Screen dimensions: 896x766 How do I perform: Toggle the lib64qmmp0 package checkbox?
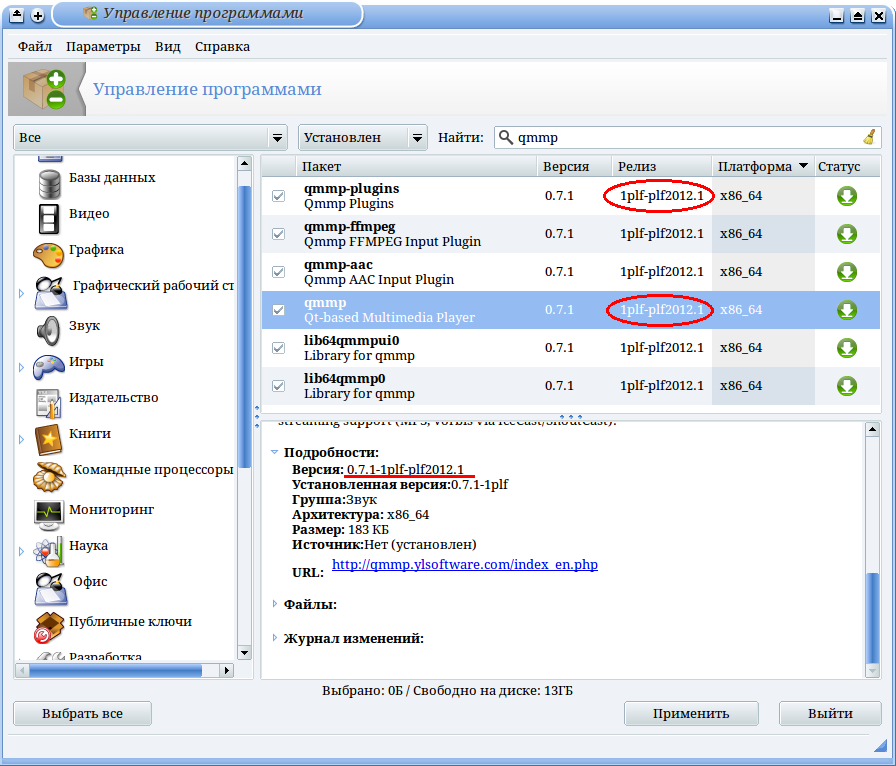278,386
